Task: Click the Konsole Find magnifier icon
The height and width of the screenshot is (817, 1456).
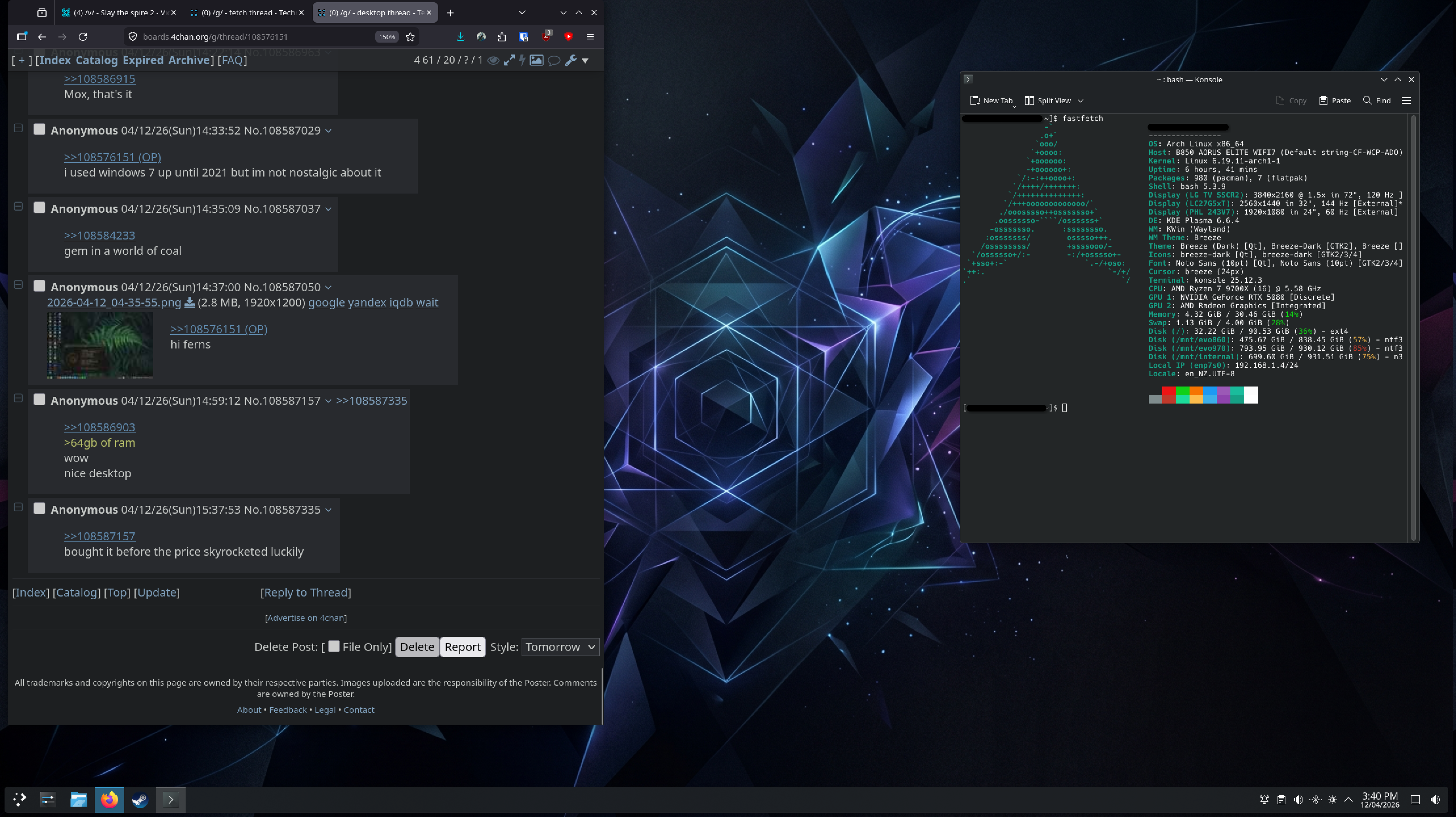Action: (x=1367, y=101)
